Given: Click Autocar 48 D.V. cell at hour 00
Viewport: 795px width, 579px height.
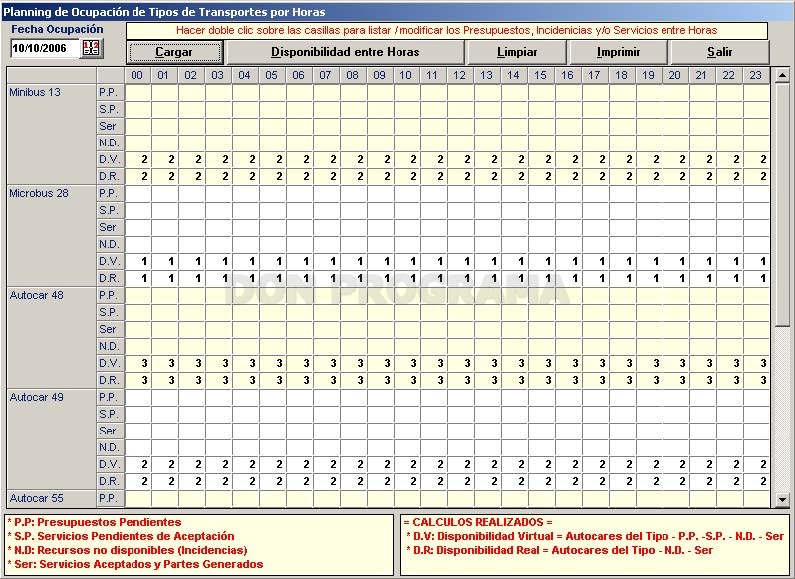Looking at the screenshot, I should (138, 363).
